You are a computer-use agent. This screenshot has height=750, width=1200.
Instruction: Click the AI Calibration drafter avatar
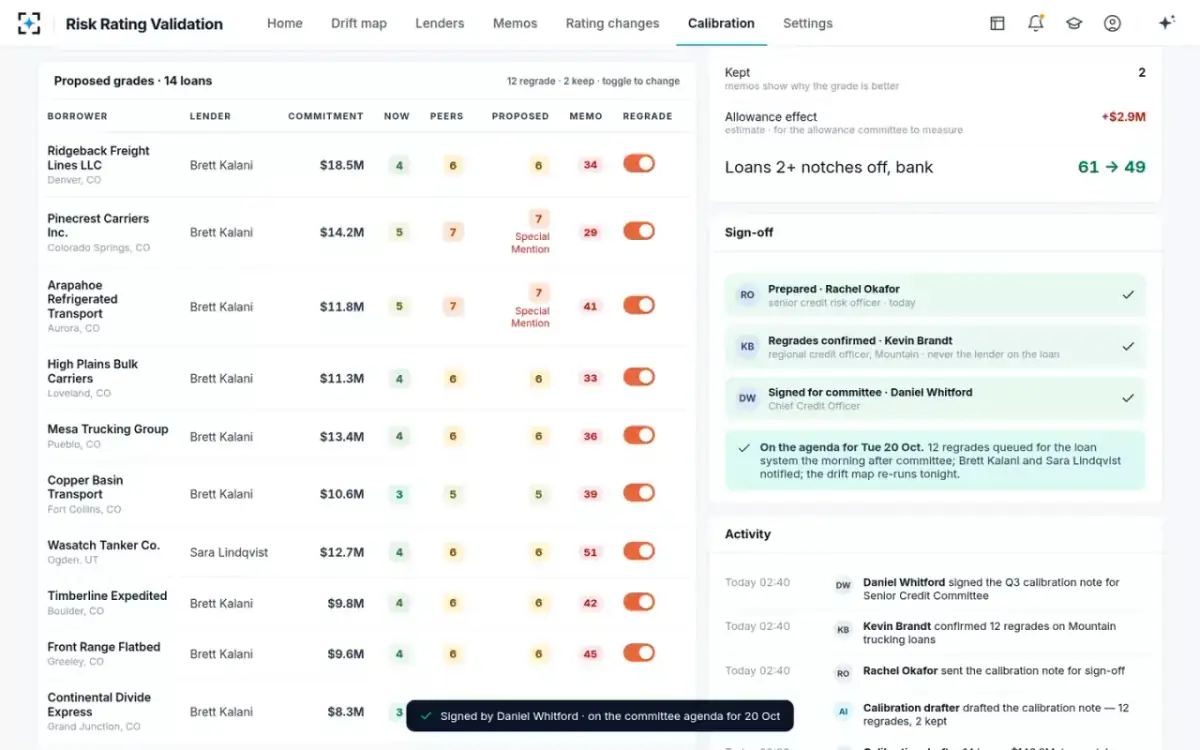[x=843, y=711]
